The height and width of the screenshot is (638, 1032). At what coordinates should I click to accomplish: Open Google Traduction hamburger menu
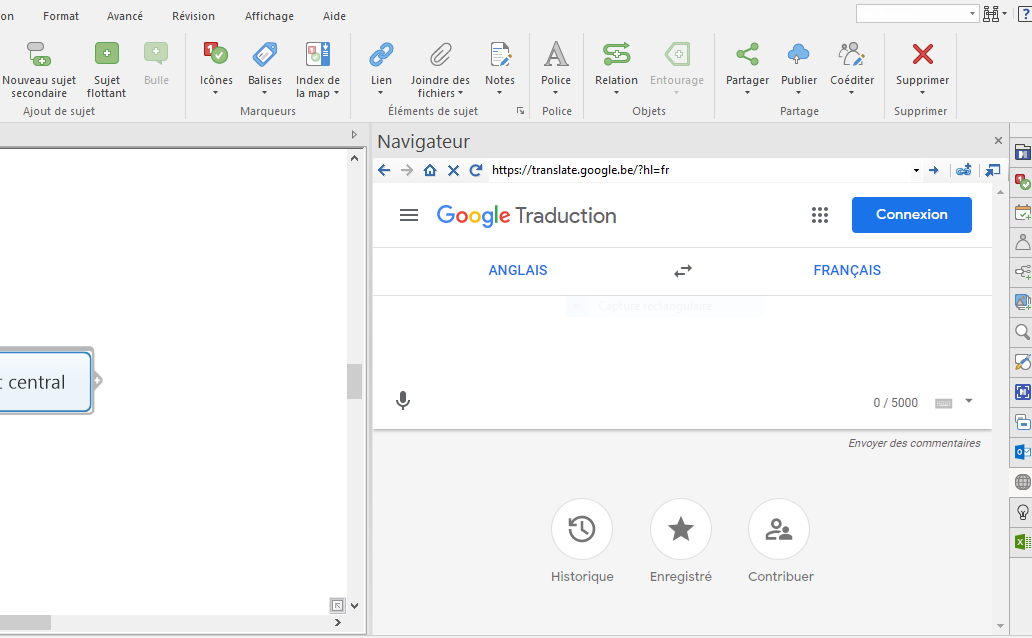(x=409, y=215)
